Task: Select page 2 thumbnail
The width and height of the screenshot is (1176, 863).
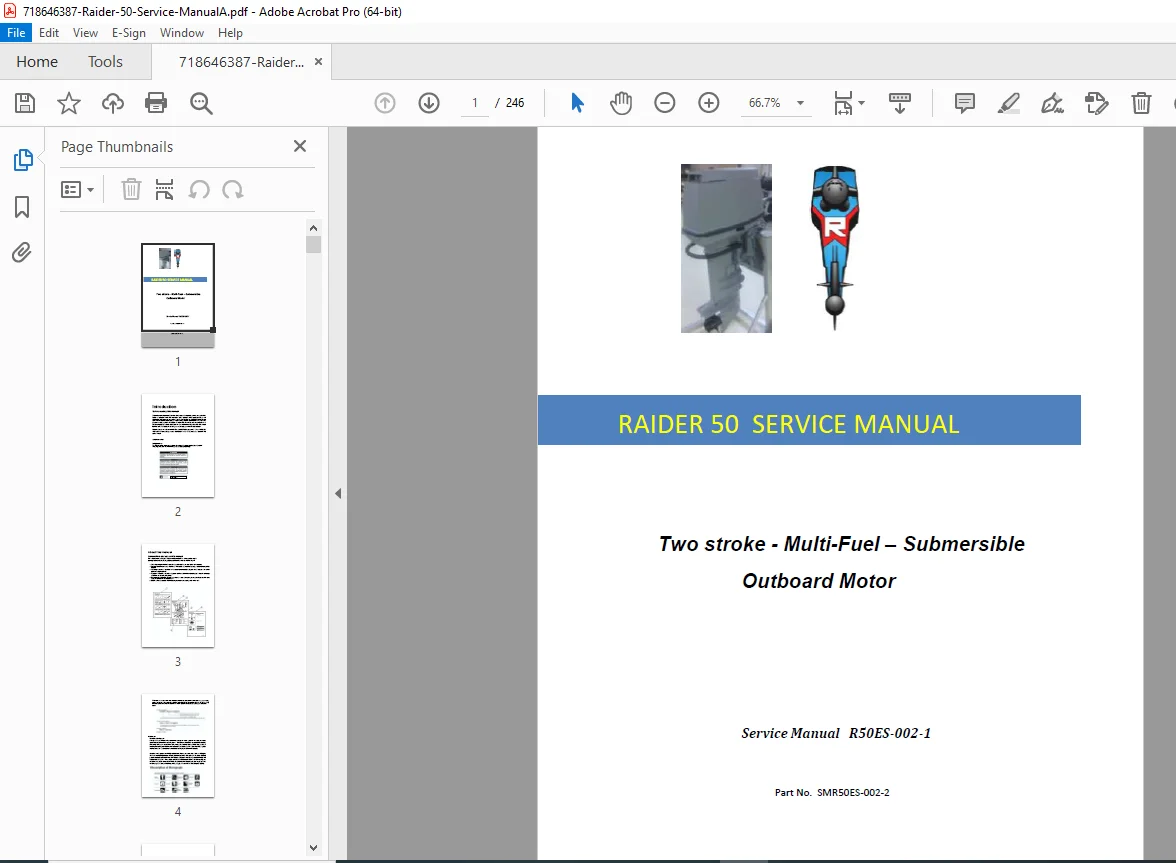Action: pos(178,445)
